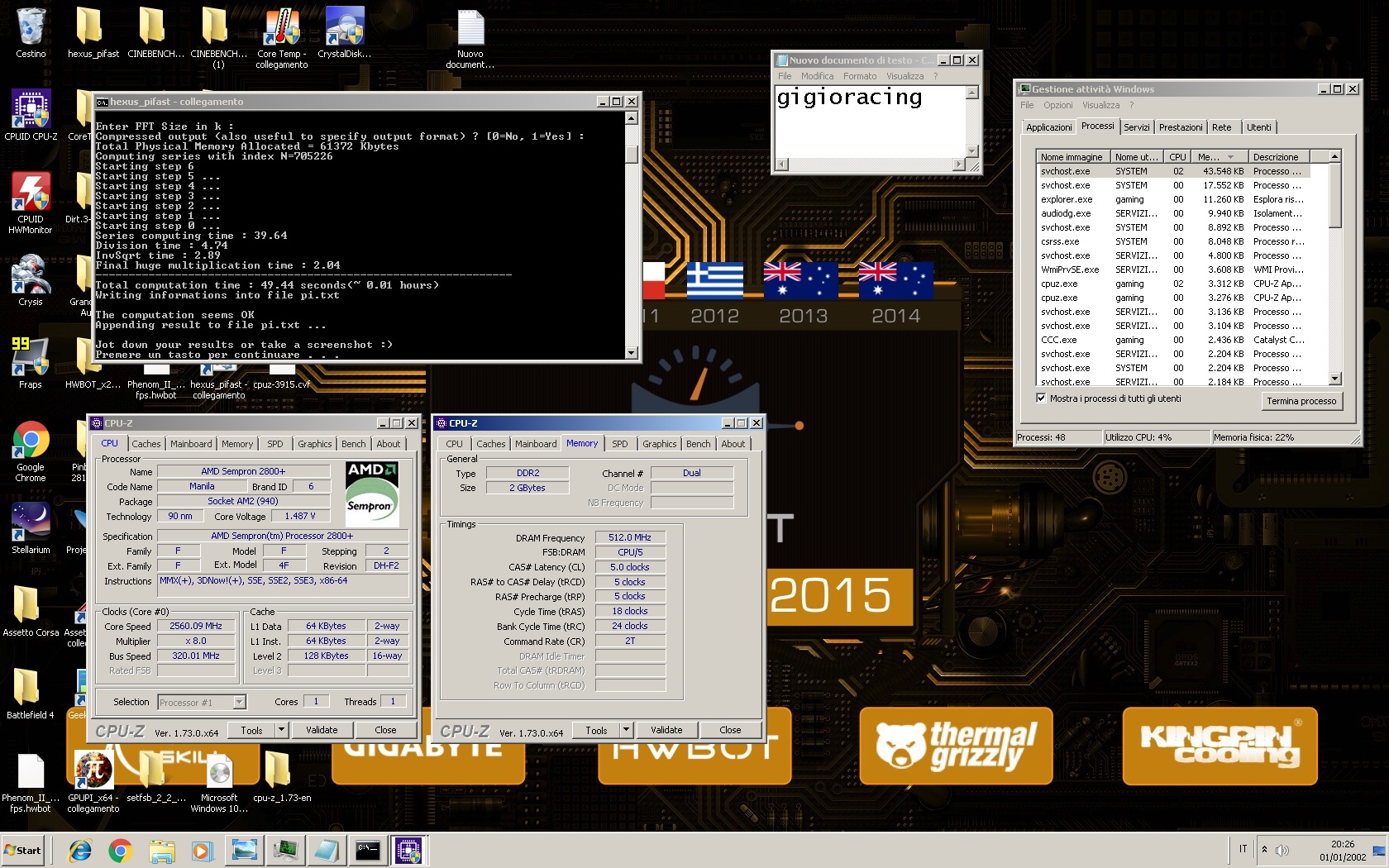The height and width of the screenshot is (868, 1389).
Task: Click the Notepad text area with gigioracing
Action: pyautogui.click(x=870, y=122)
